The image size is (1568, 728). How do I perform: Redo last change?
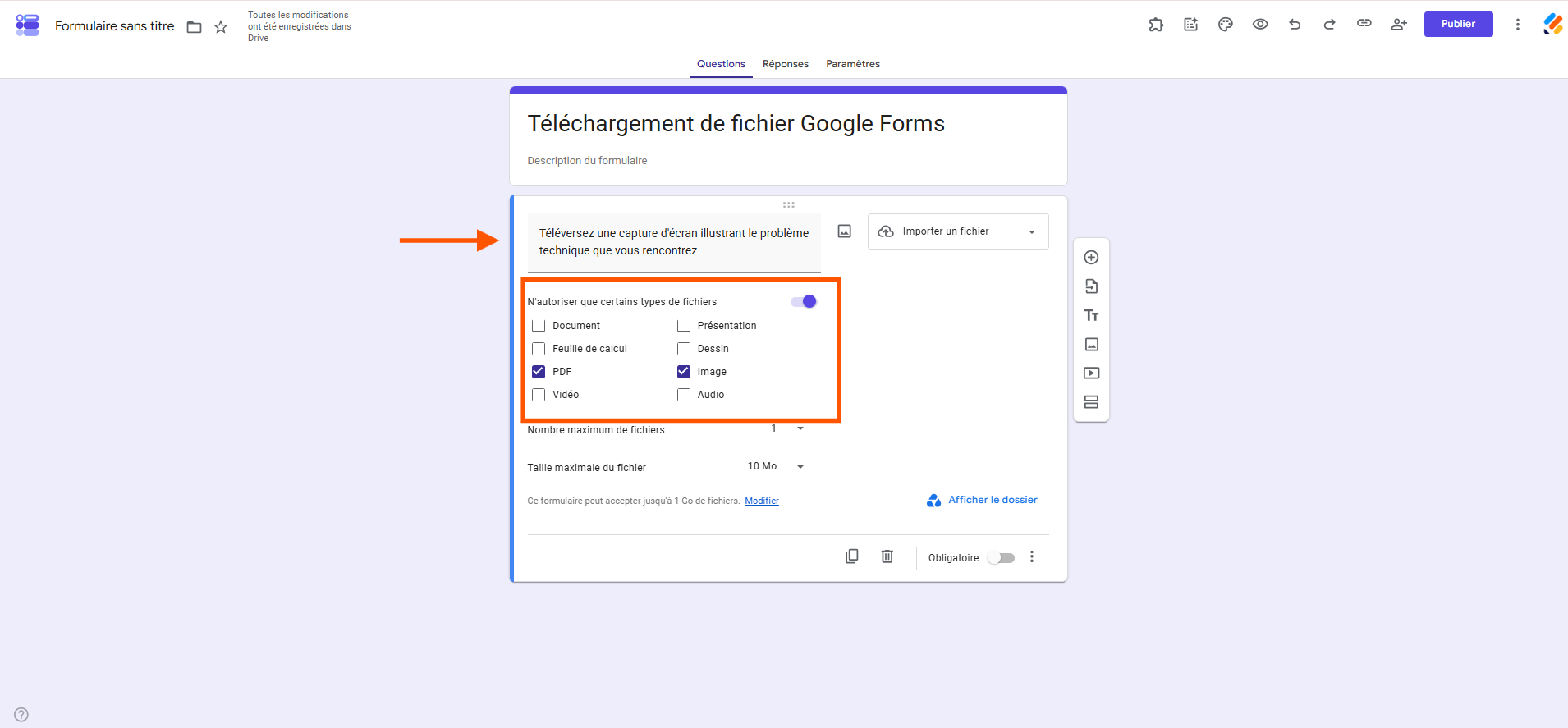(1329, 25)
